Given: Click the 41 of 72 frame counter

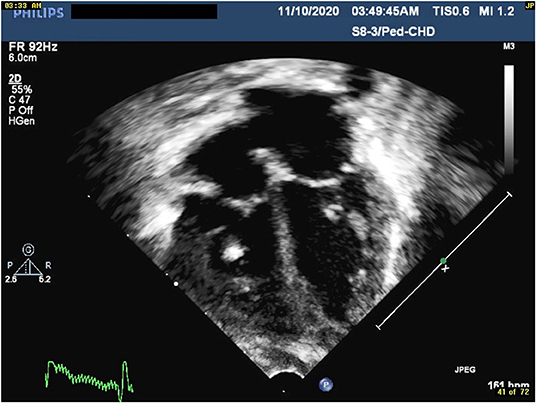Looking at the screenshot, I should coord(513,392).
